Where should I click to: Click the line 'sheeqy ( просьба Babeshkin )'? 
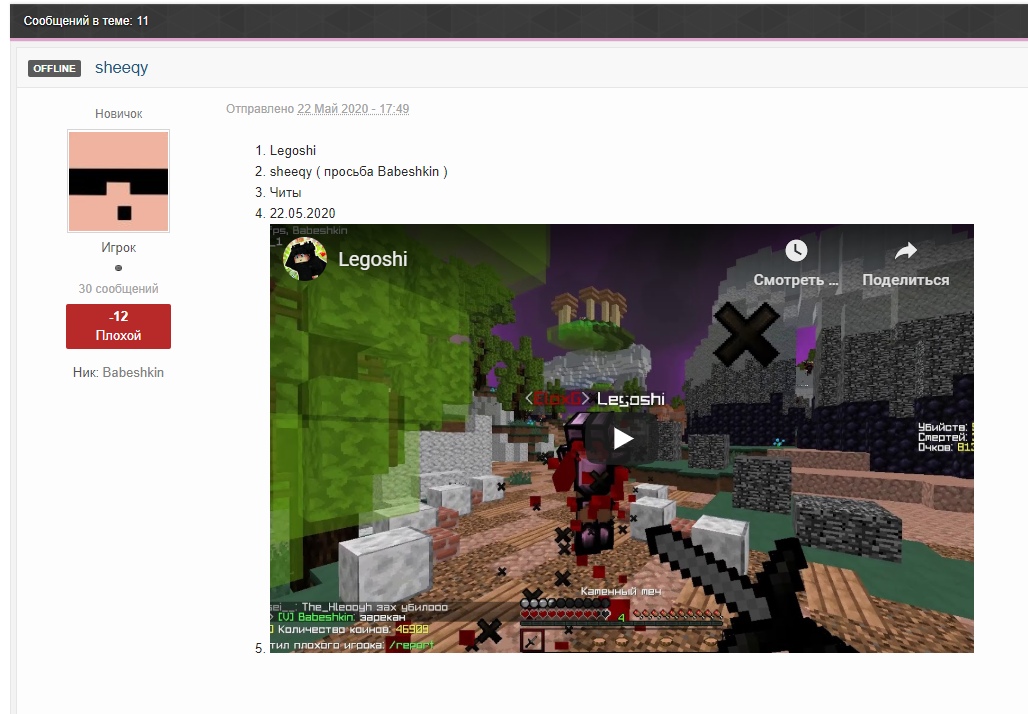click(x=359, y=172)
